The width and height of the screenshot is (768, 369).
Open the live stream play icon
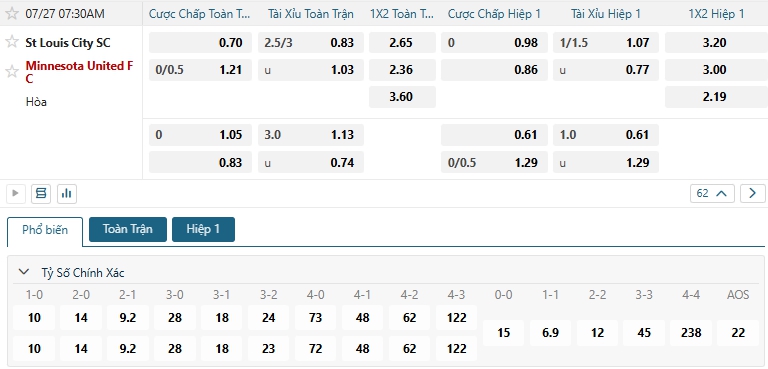pyautogui.click(x=16, y=194)
